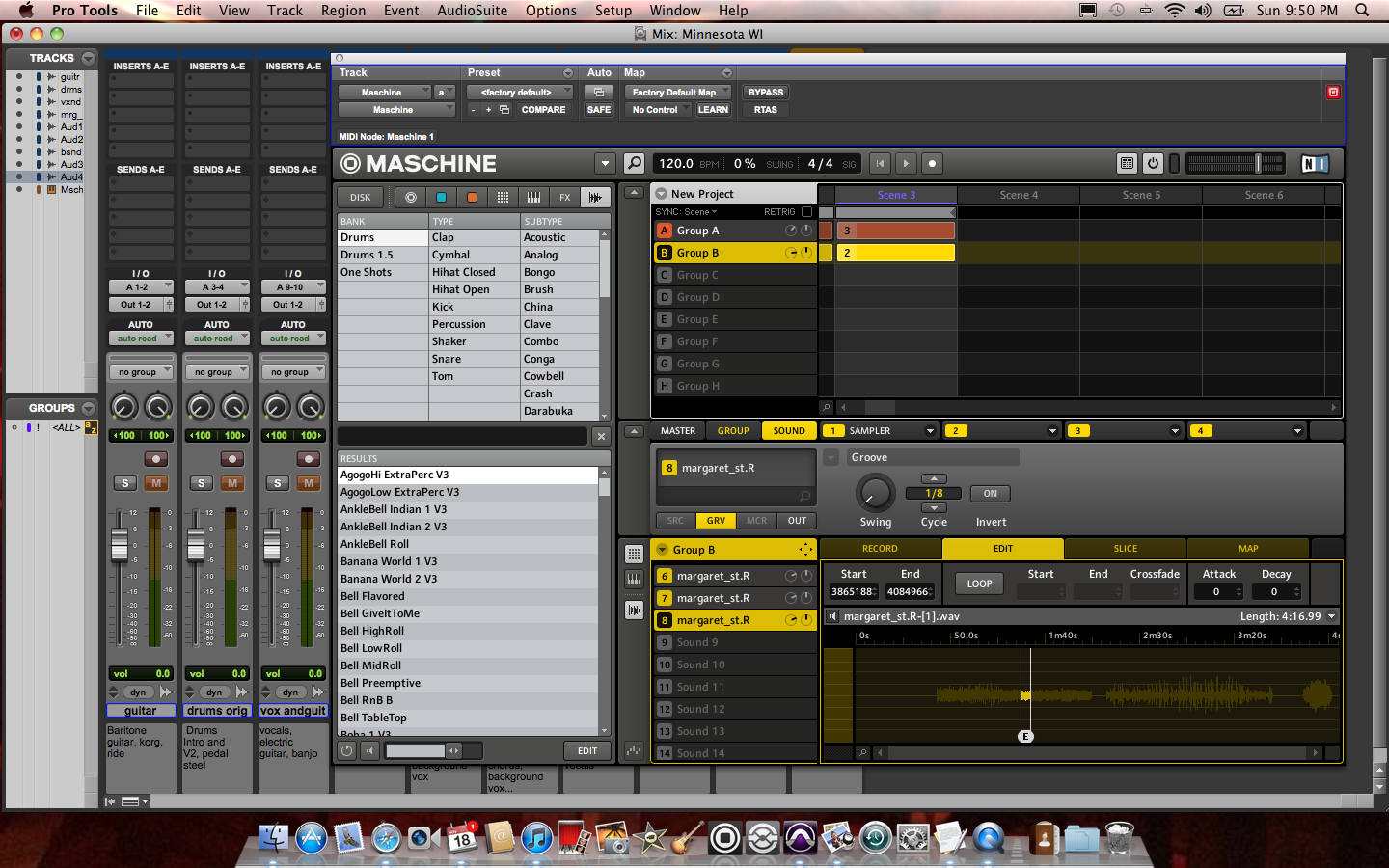Screen dimensions: 1389x868
Task: Record-enable the guitar channel
Action: (156, 459)
